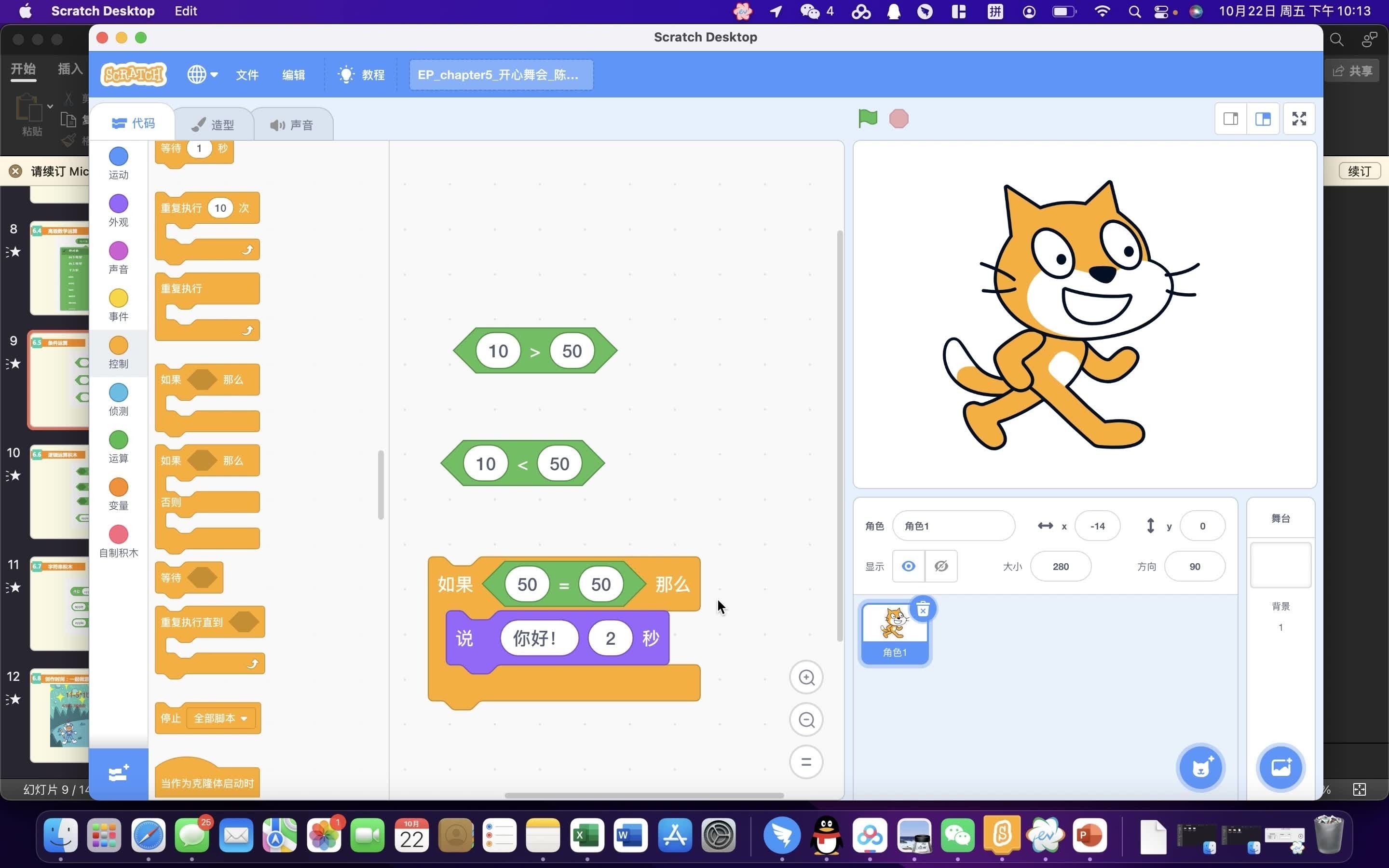Click the 大小 size input field
1389x868 pixels.
[1060, 567]
